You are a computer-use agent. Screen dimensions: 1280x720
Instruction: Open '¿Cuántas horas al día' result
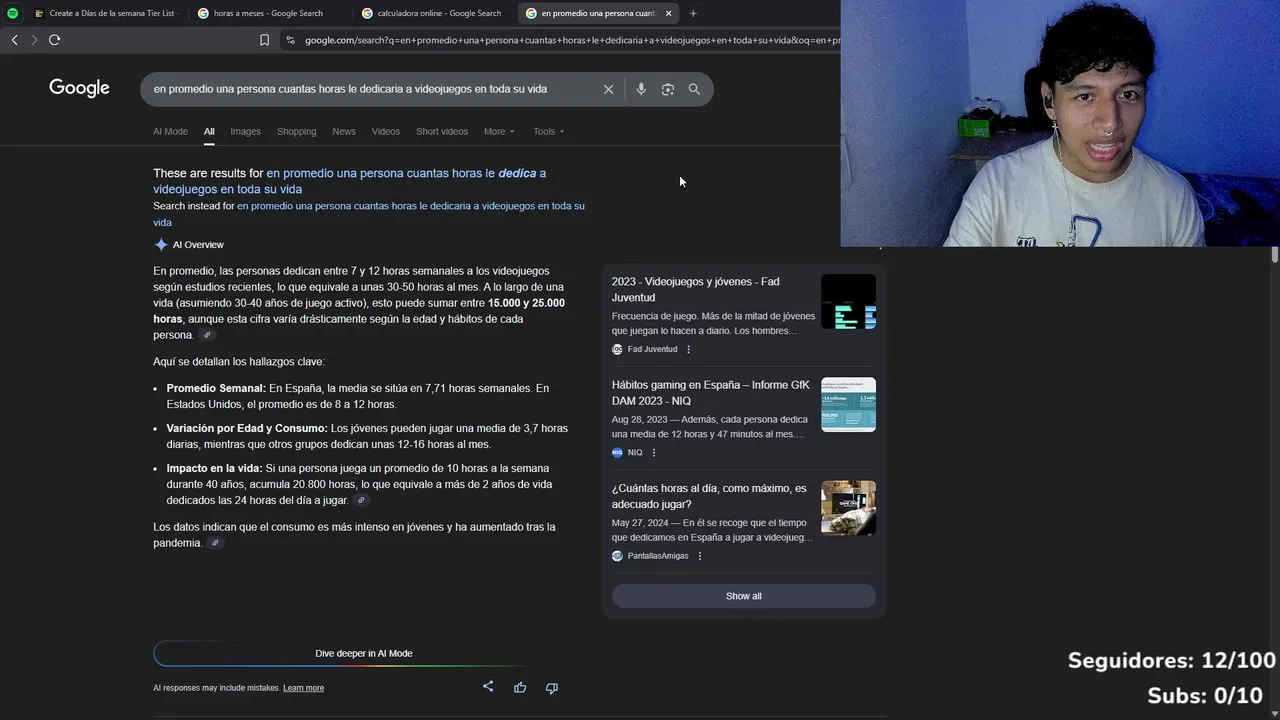point(709,496)
